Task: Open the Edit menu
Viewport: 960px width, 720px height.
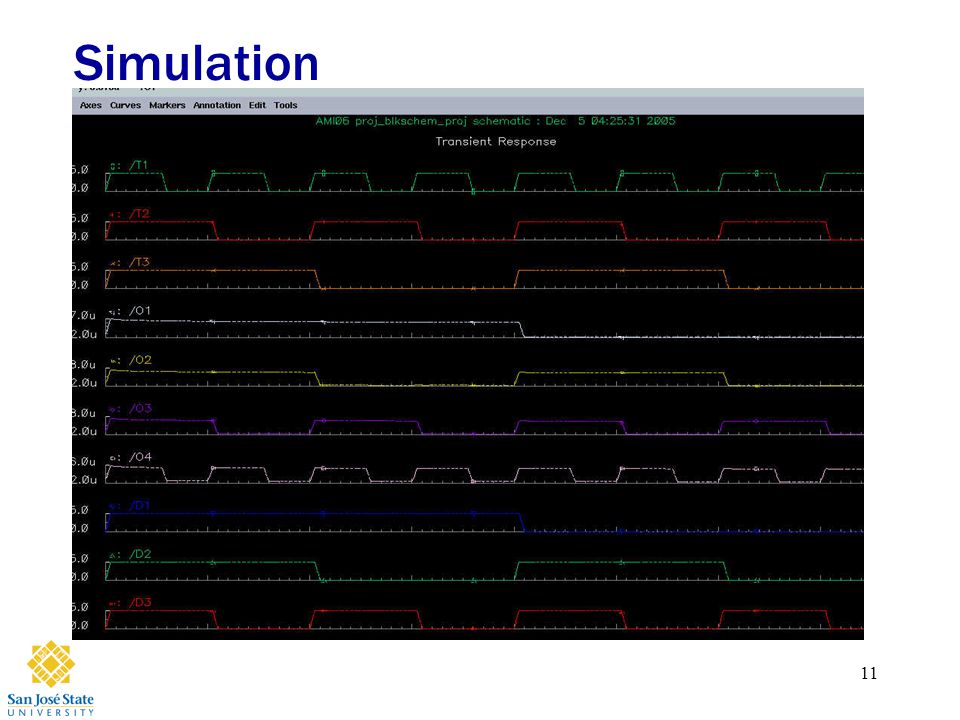Action: pyautogui.click(x=257, y=105)
